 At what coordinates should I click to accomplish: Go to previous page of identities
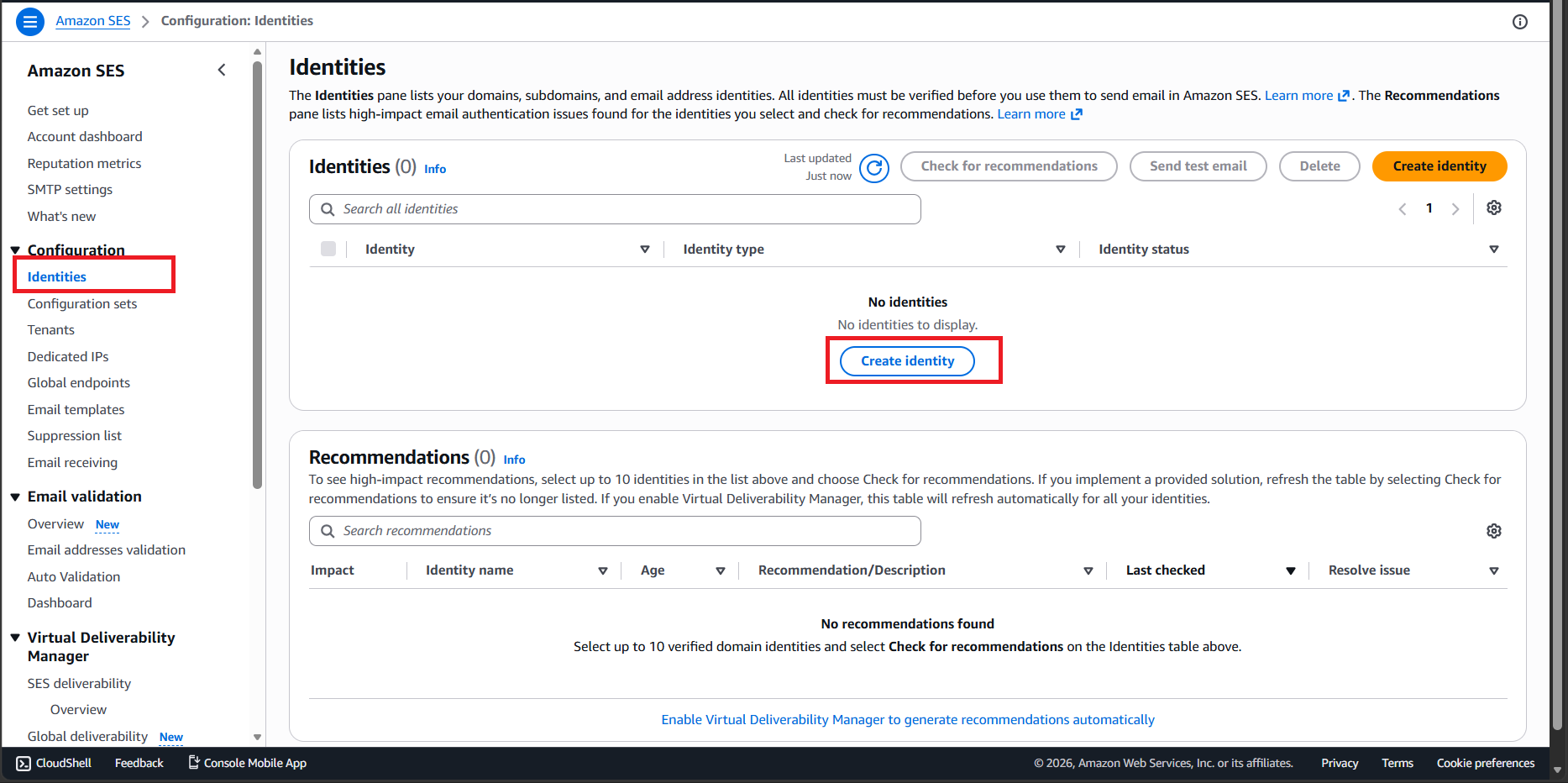(x=1403, y=209)
